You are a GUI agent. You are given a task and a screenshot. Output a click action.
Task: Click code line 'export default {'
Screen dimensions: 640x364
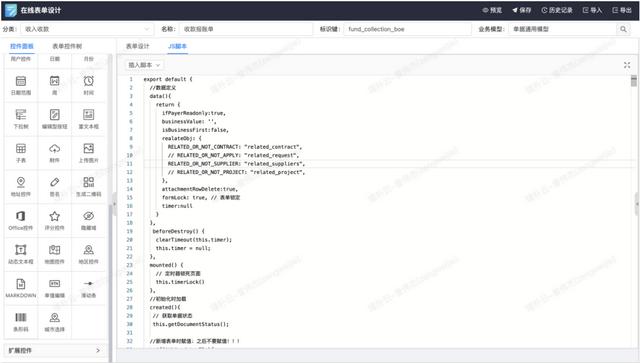pos(168,79)
